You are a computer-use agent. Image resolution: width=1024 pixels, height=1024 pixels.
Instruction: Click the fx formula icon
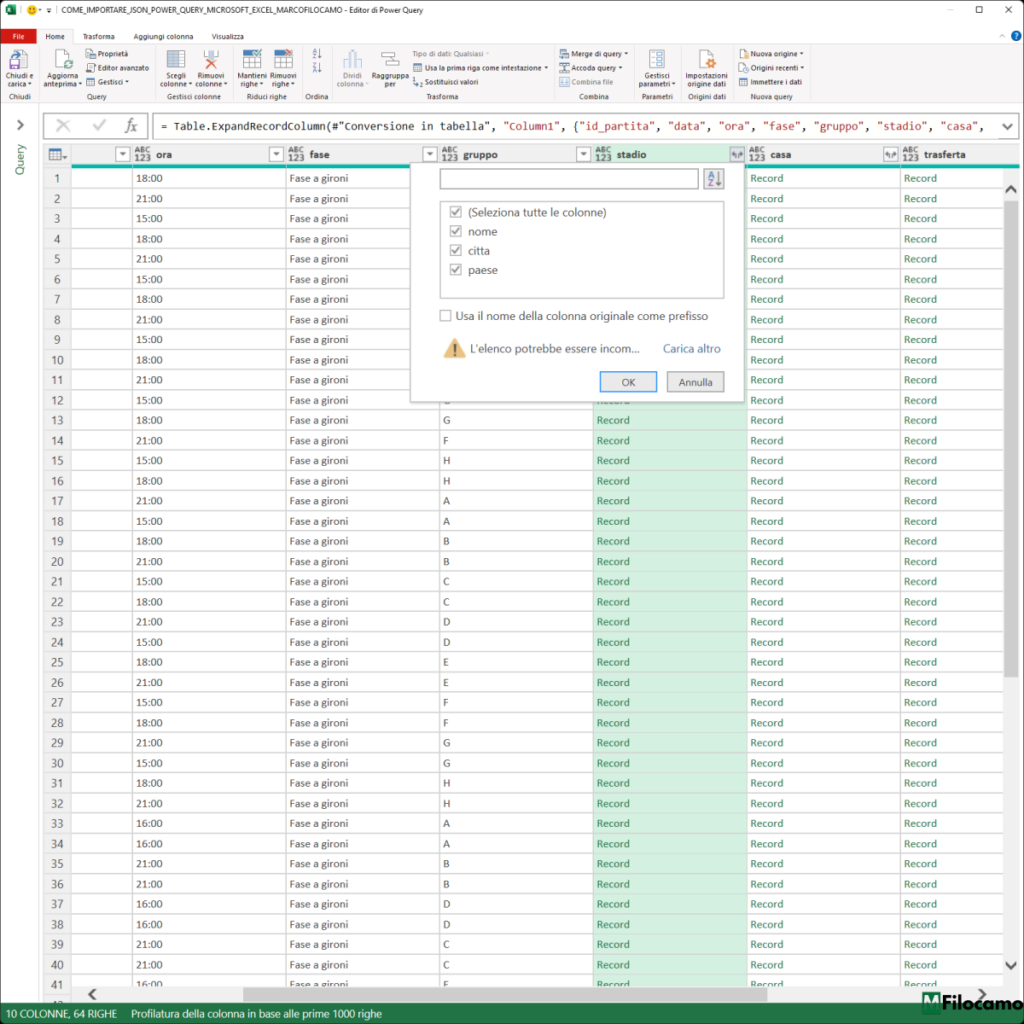click(x=131, y=125)
